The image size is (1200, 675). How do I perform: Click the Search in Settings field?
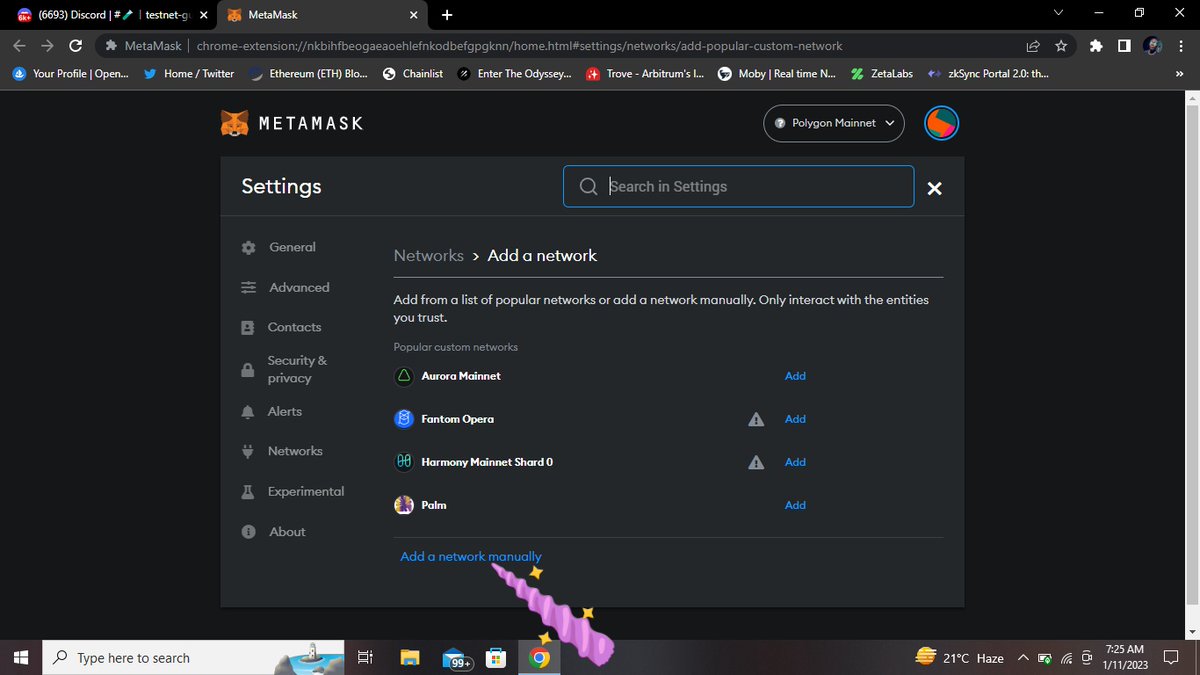738,186
